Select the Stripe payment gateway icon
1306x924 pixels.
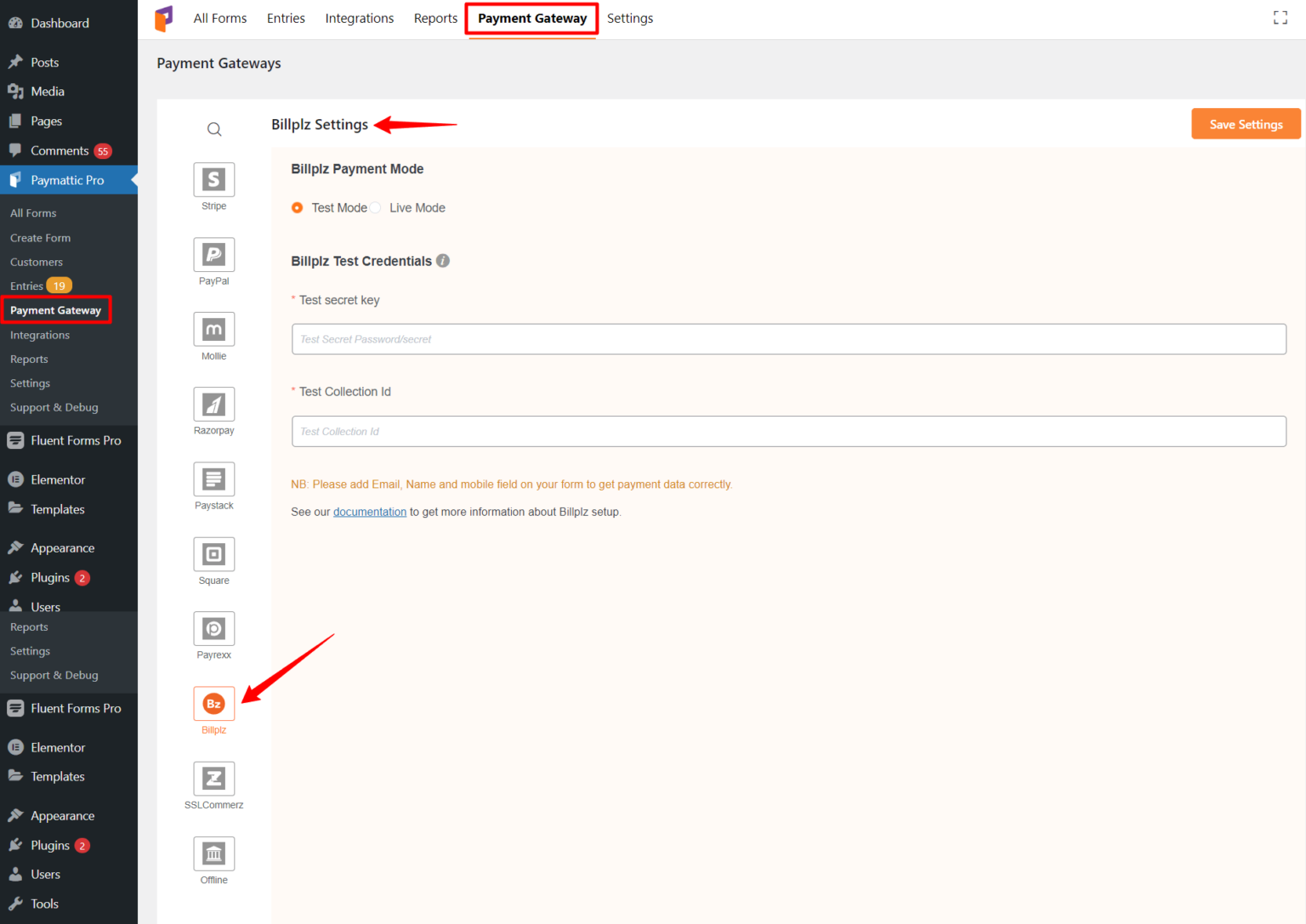213,179
